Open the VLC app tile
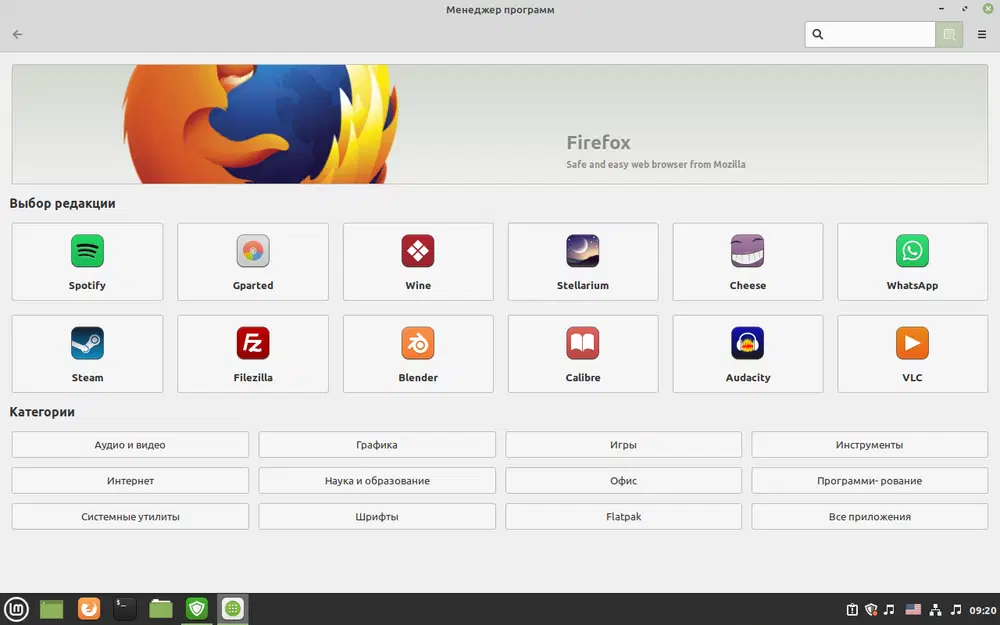 pos(912,354)
